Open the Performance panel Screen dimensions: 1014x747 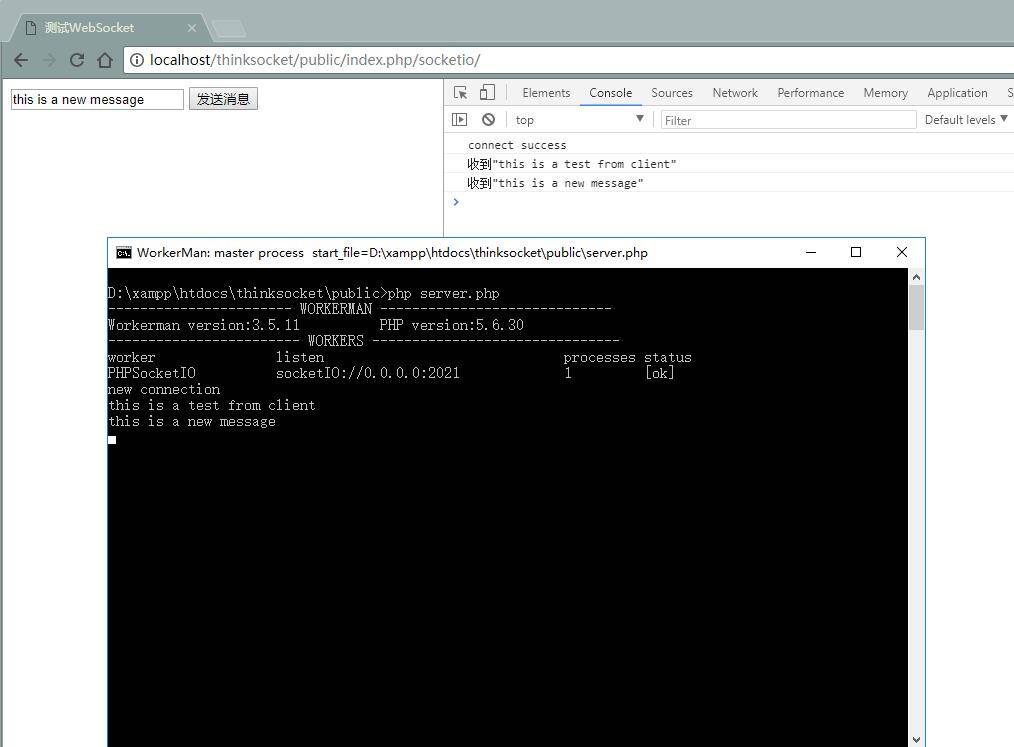pos(810,93)
